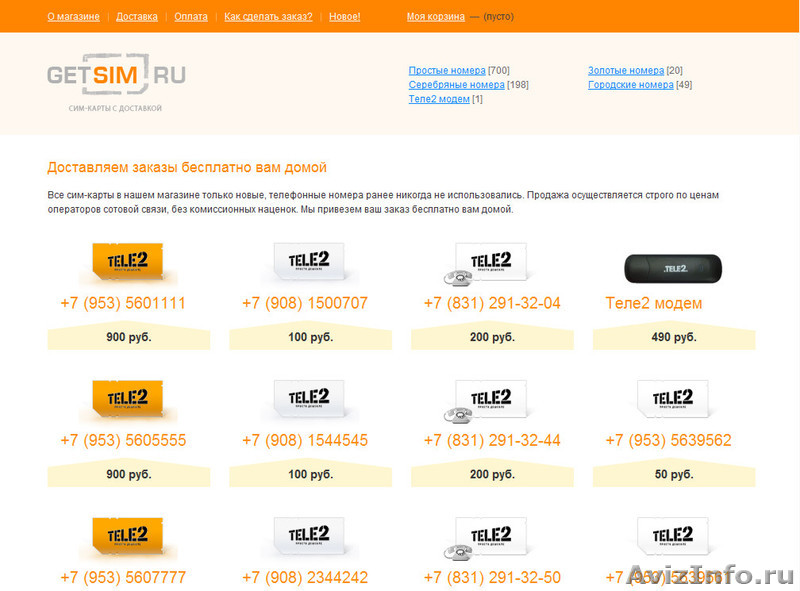Click the count '[198]' beside Серебряные номера

[x=518, y=85]
